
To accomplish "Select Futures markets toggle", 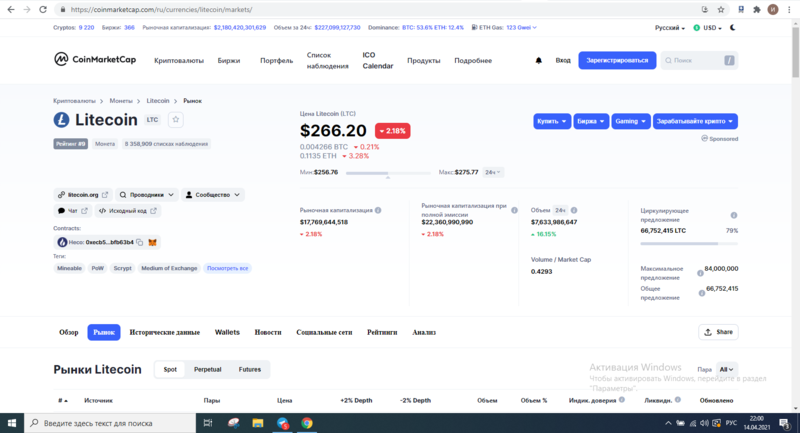I will 249,369.
